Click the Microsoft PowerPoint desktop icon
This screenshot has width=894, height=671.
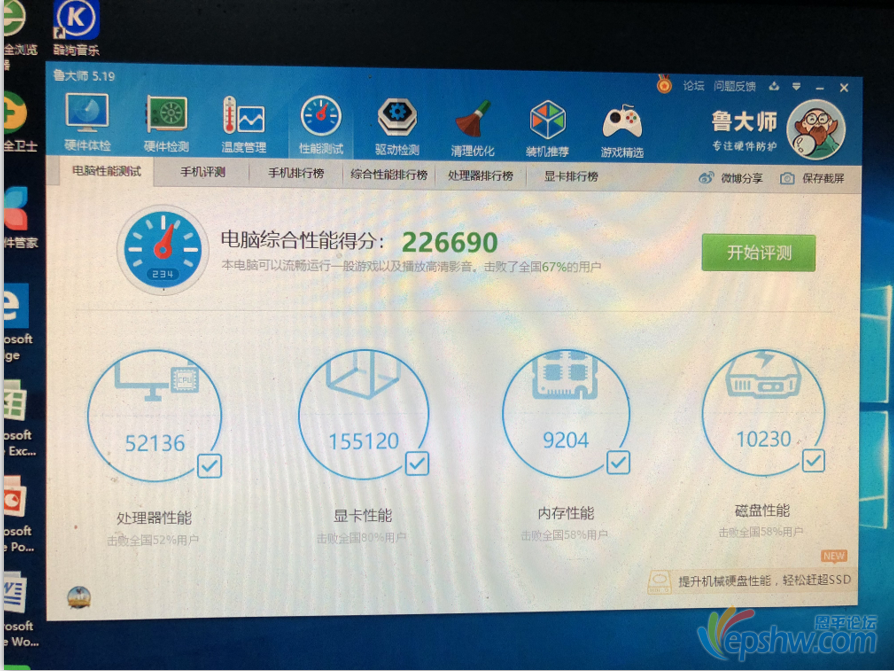coord(18,515)
